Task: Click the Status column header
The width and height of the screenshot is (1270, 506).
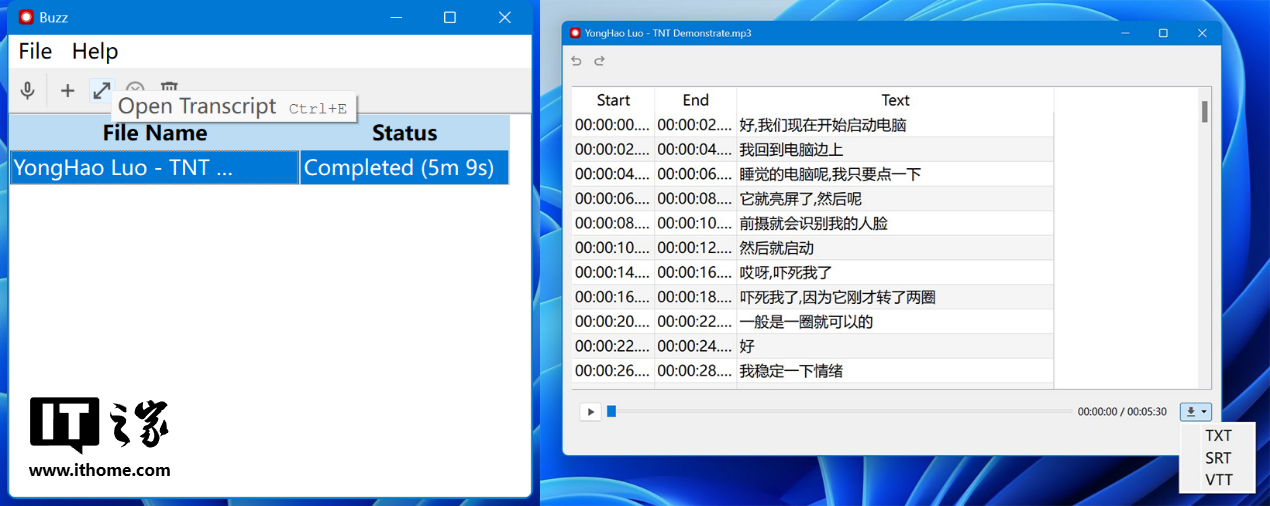Action: 404,133
